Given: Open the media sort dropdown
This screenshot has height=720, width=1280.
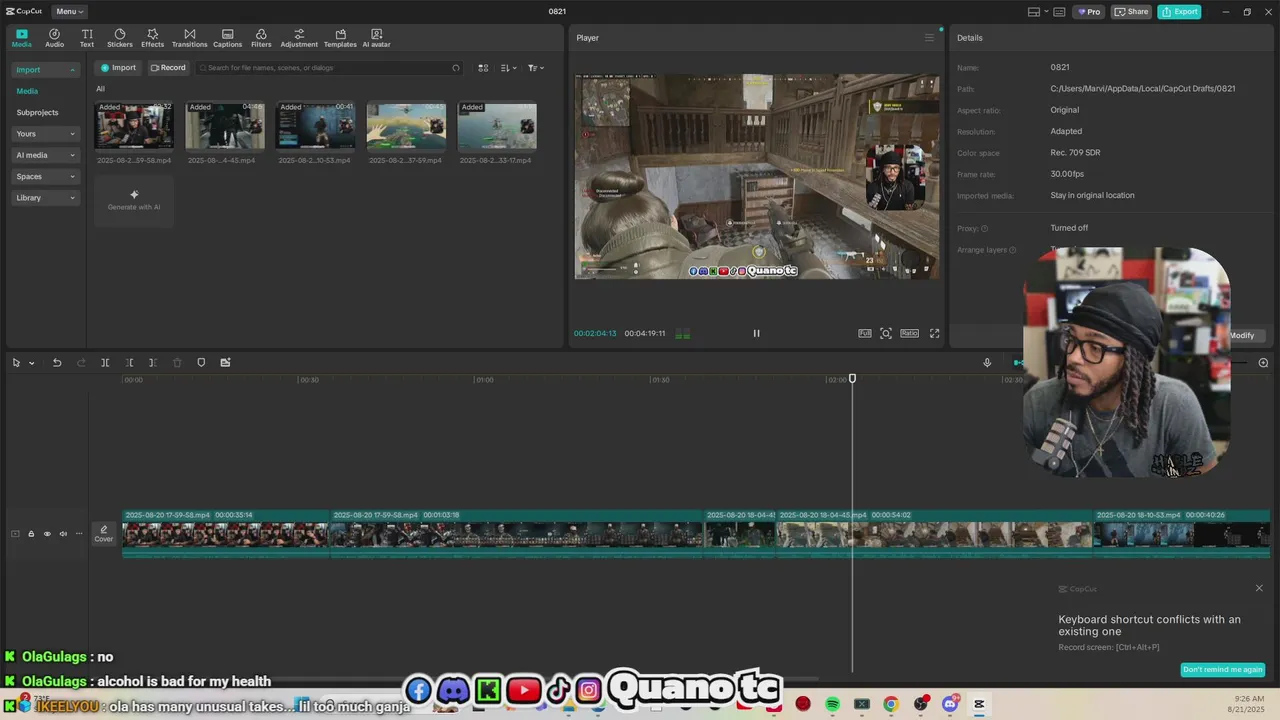Looking at the screenshot, I should [509, 68].
